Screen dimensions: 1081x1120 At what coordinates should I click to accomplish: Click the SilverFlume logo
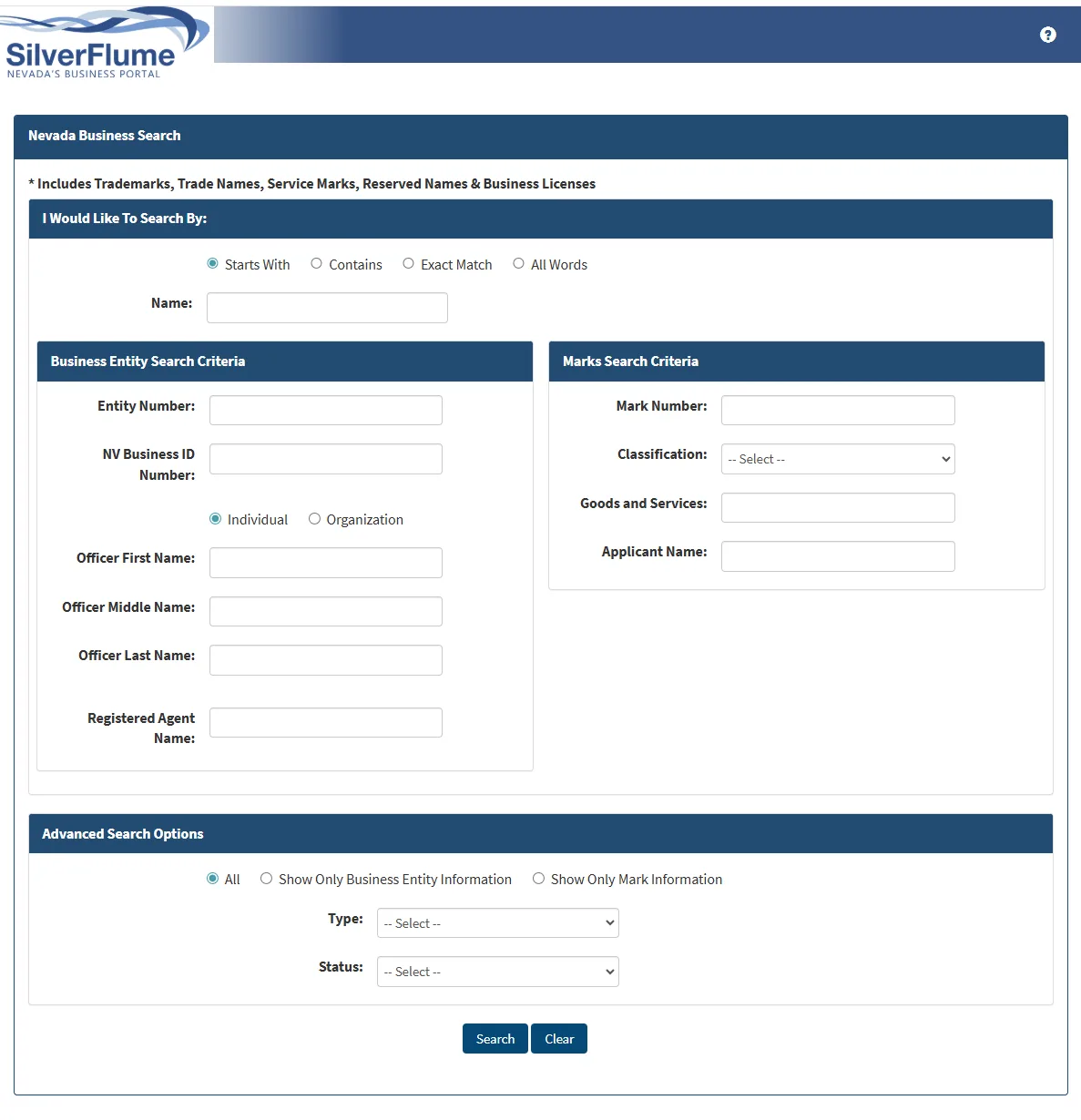click(106, 43)
